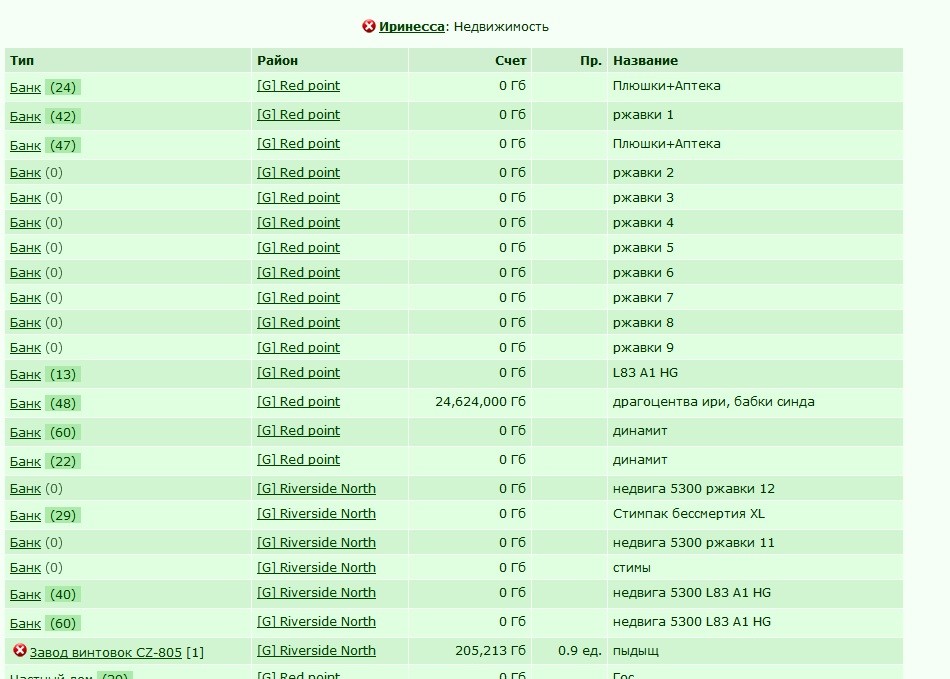This screenshot has width=950, height=679.
Task: Open the Банк link with count (42)
Action: pos(25,116)
